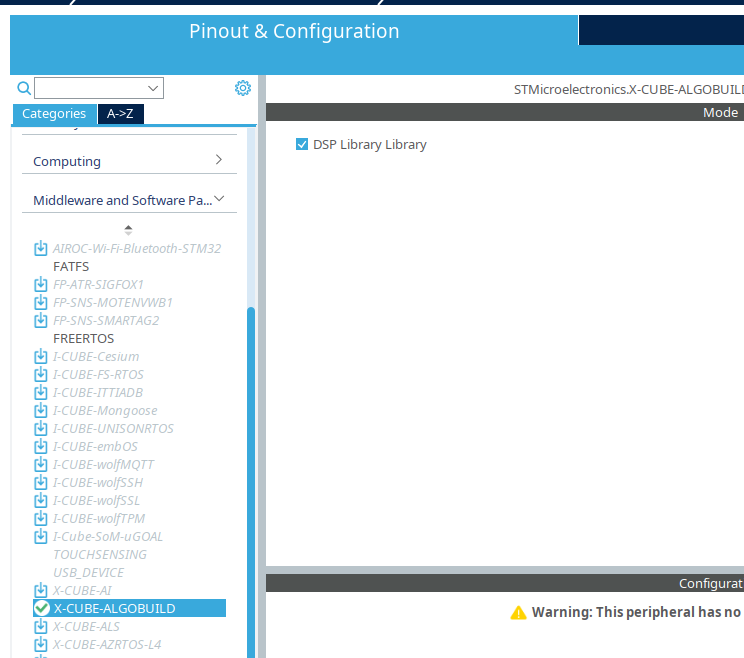744x658 pixels.
Task: Click download icon beside FP-SNS-MOTENVWB1
Action: 41,302
